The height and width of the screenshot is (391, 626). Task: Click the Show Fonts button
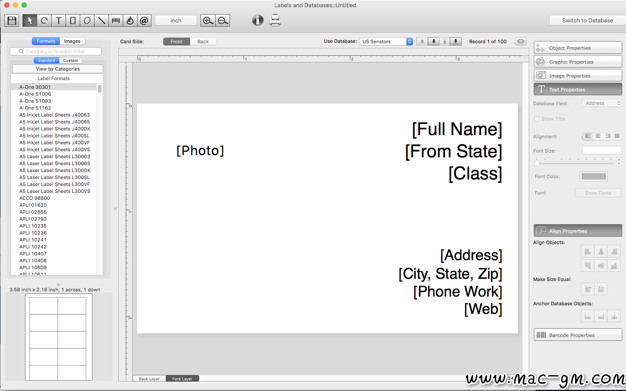coord(598,193)
